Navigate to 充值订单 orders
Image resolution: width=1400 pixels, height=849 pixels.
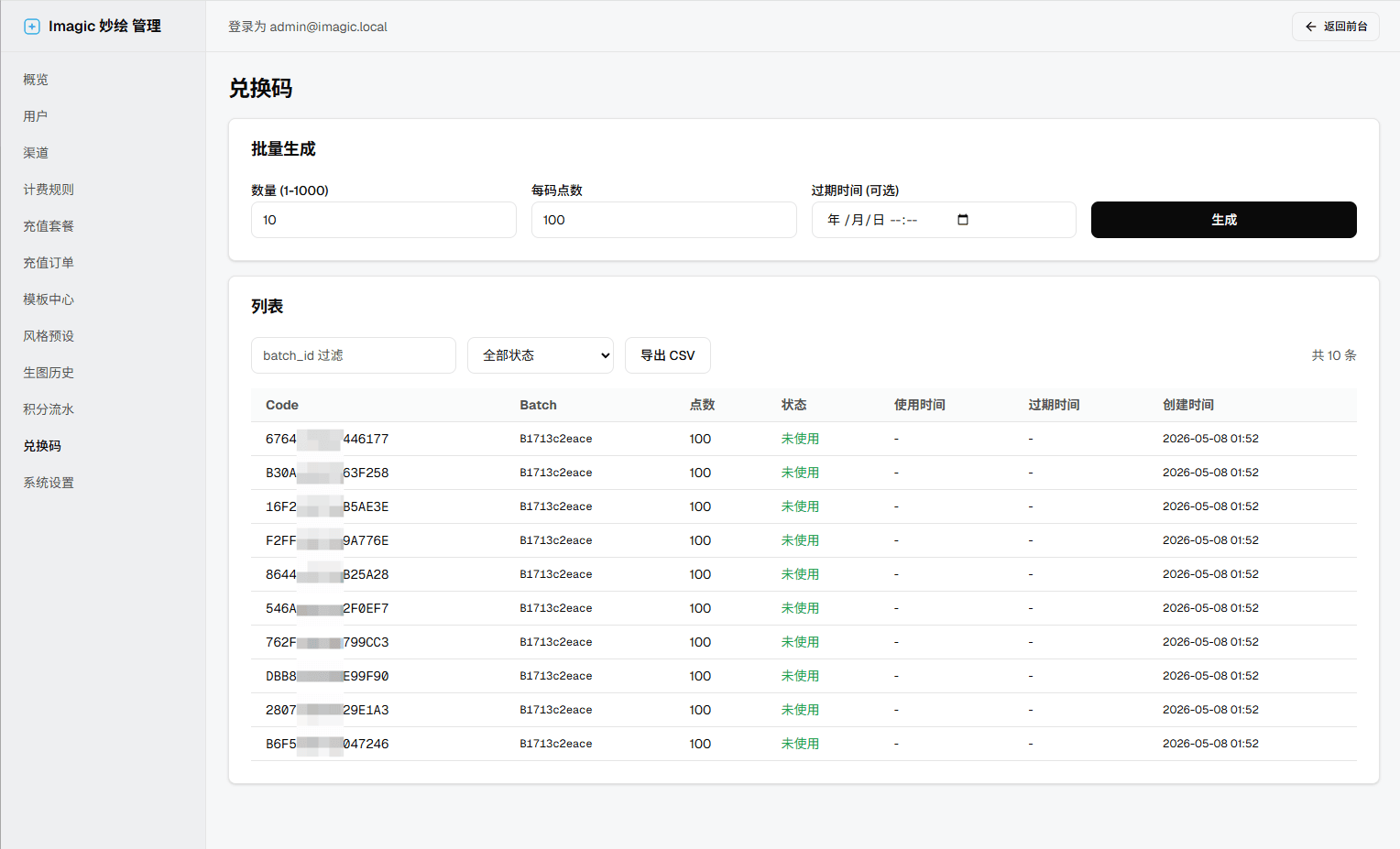pos(49,263)
